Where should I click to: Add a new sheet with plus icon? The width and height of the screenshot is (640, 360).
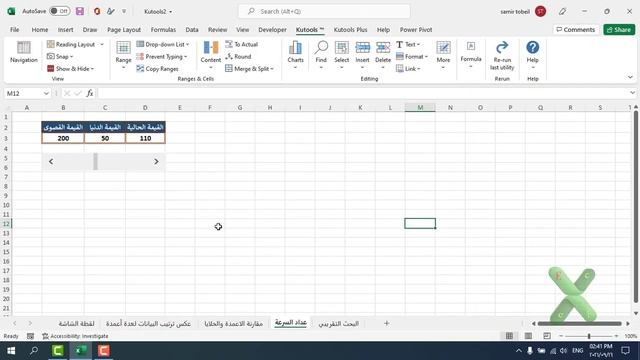pos(387,323)
